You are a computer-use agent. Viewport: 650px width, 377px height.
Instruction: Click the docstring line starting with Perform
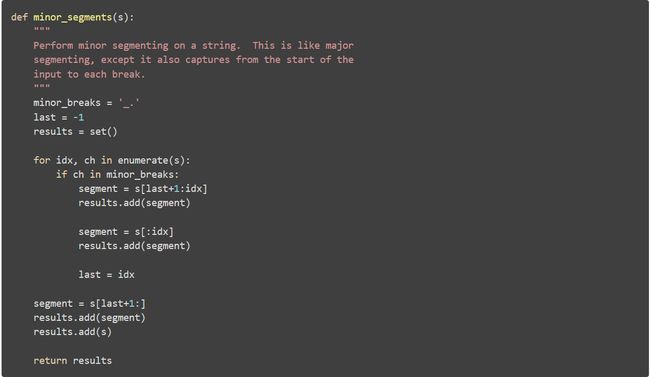(x=194, y=46)
